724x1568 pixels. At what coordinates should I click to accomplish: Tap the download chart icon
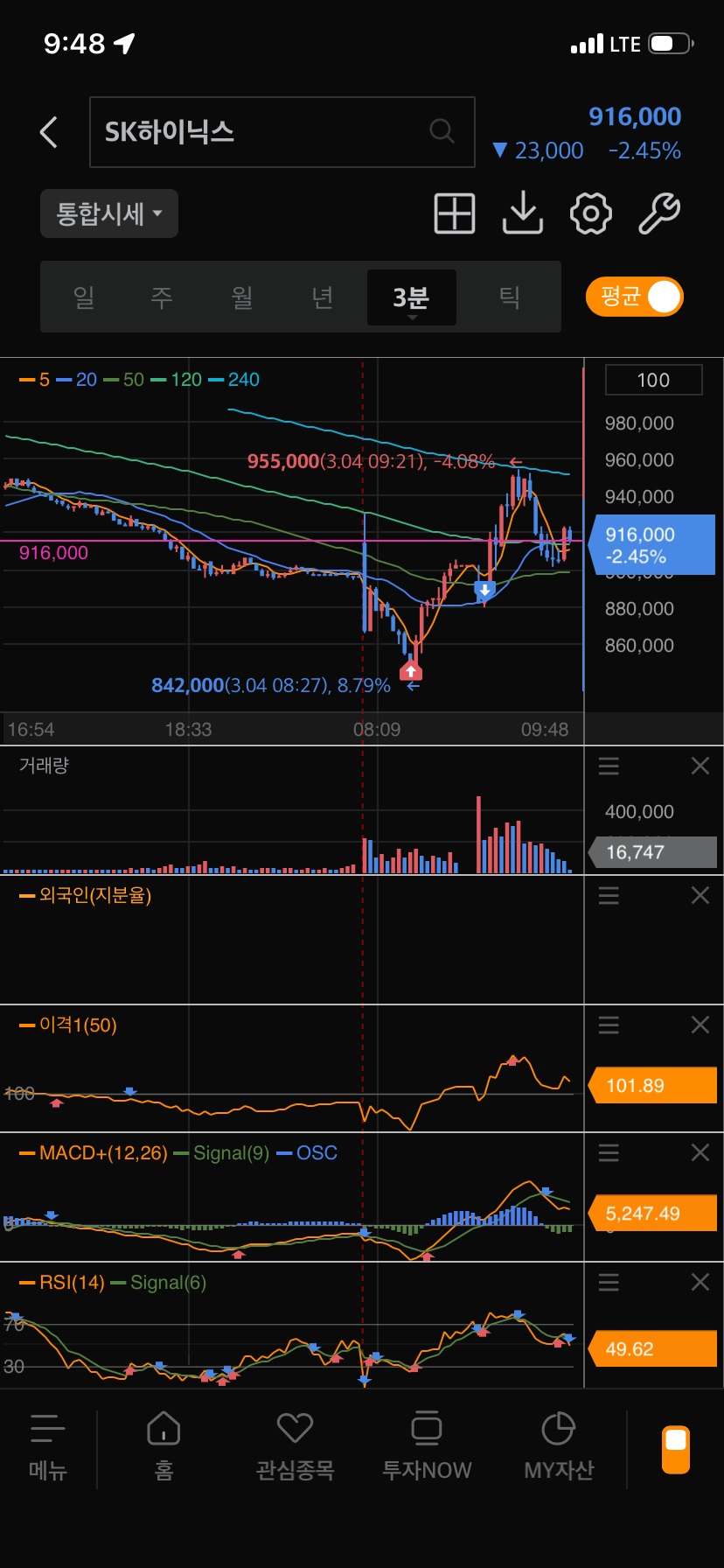tap(523, 213)
